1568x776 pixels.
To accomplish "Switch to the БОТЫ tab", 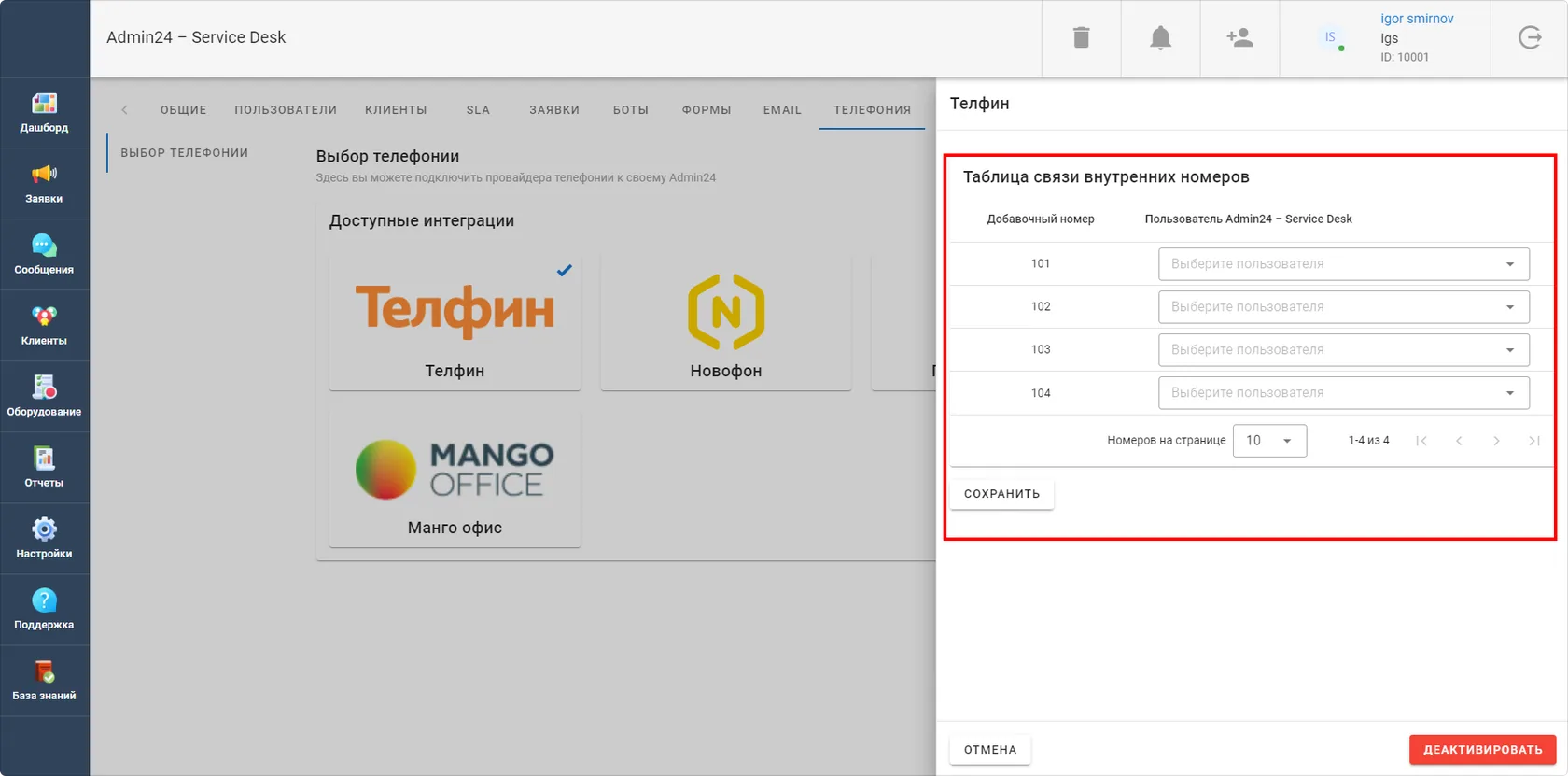I will (x=631, y=110).
